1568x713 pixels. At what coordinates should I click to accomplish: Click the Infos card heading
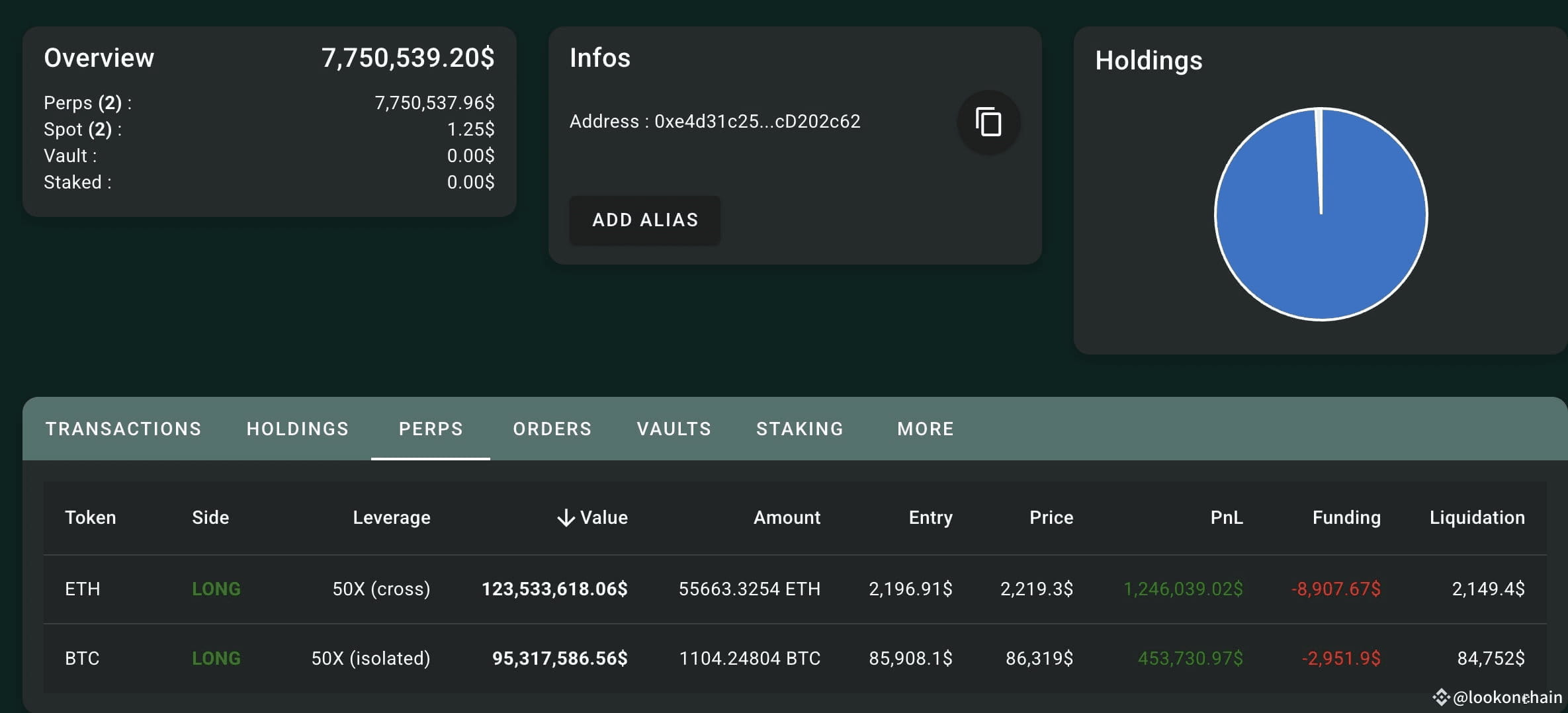coord(600,58)
